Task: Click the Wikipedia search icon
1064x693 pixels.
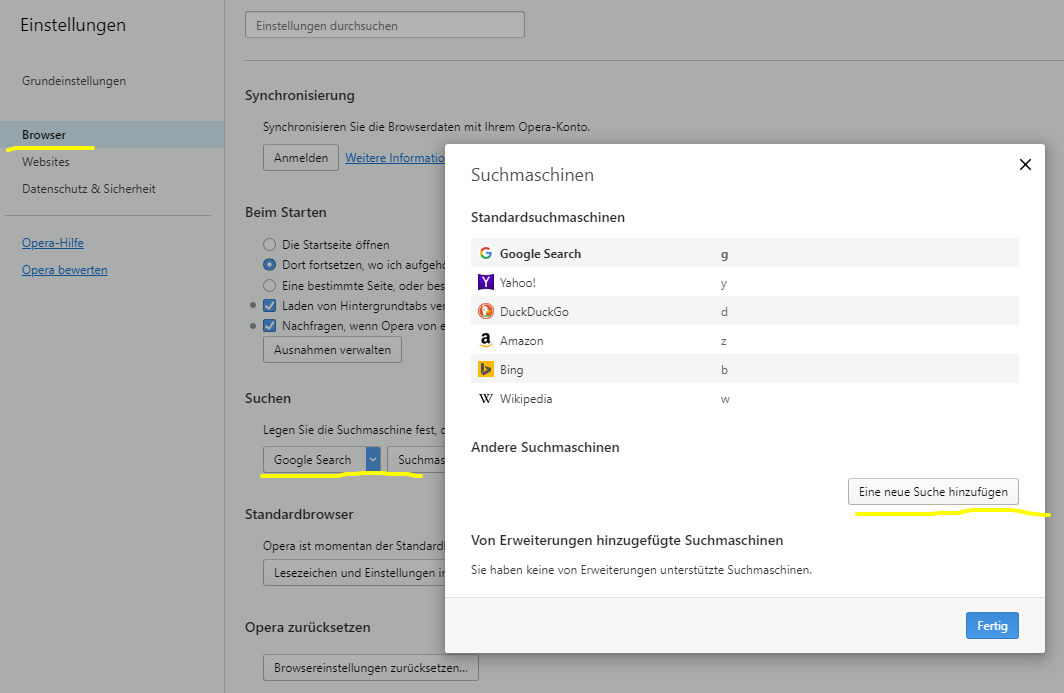Action: [x=485, y=398]
